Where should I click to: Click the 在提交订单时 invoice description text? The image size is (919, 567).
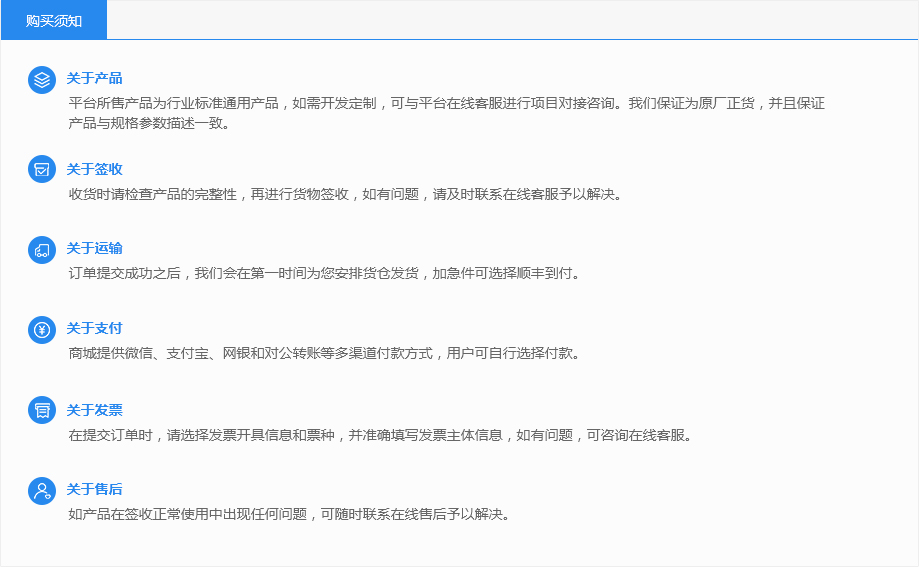point(380,435)
